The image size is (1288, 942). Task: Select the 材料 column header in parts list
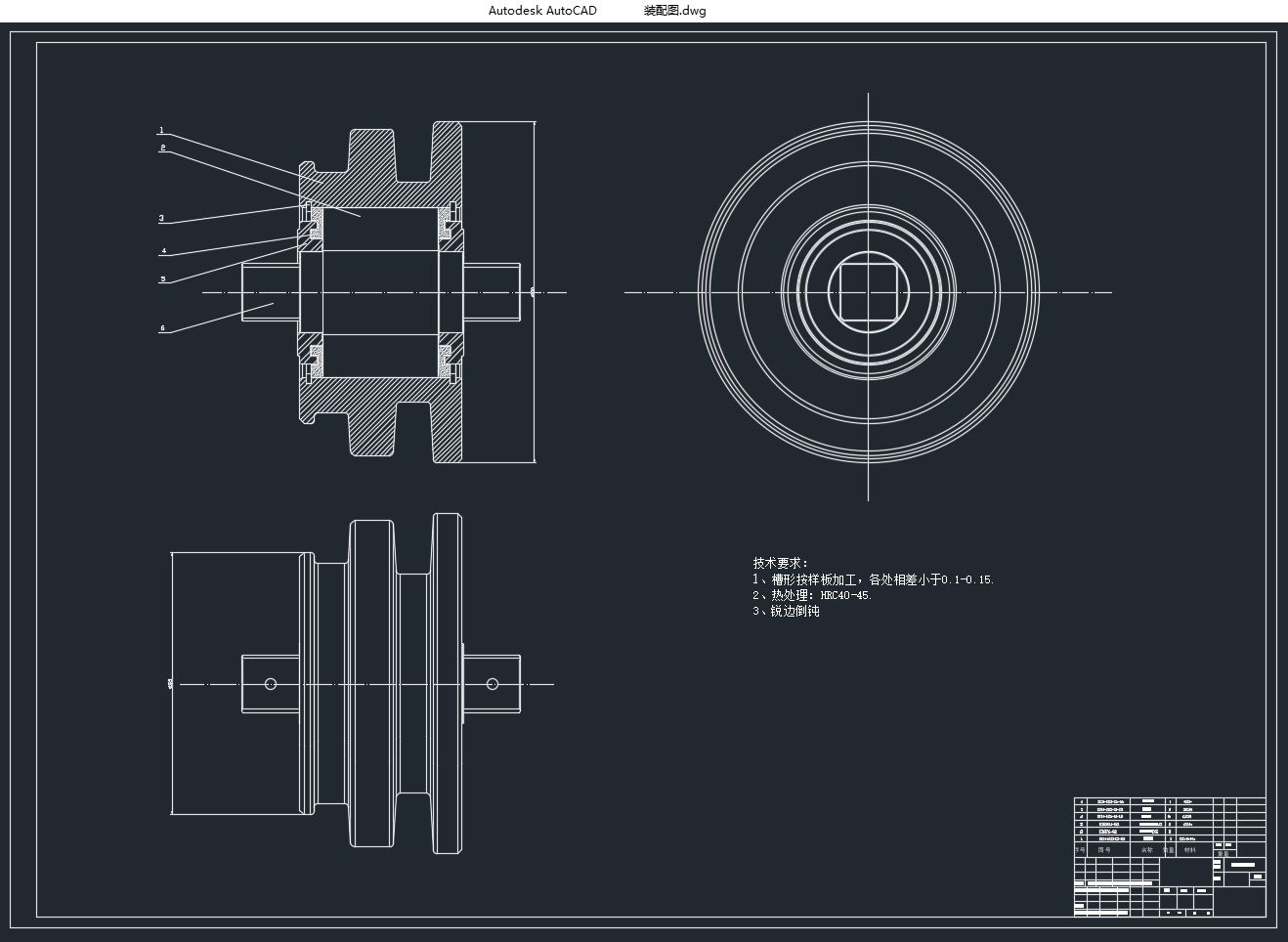[1189, 850]
